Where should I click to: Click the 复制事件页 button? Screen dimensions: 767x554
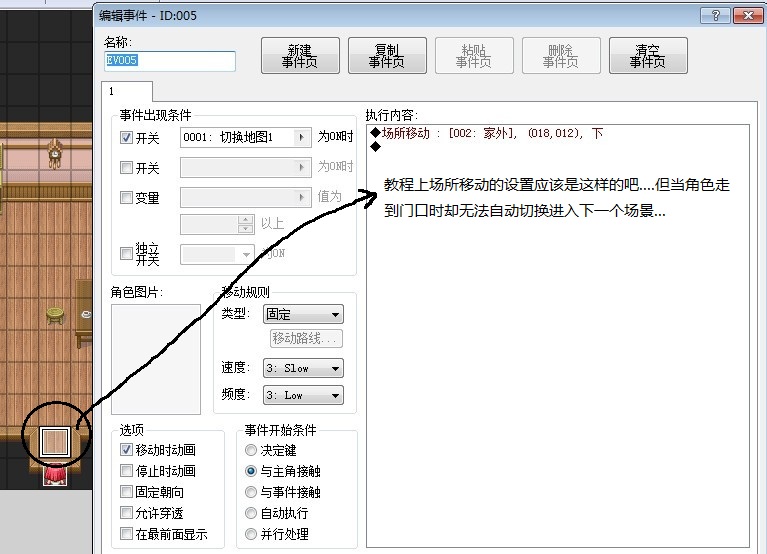pyautogui.click(x=387, y=56)
